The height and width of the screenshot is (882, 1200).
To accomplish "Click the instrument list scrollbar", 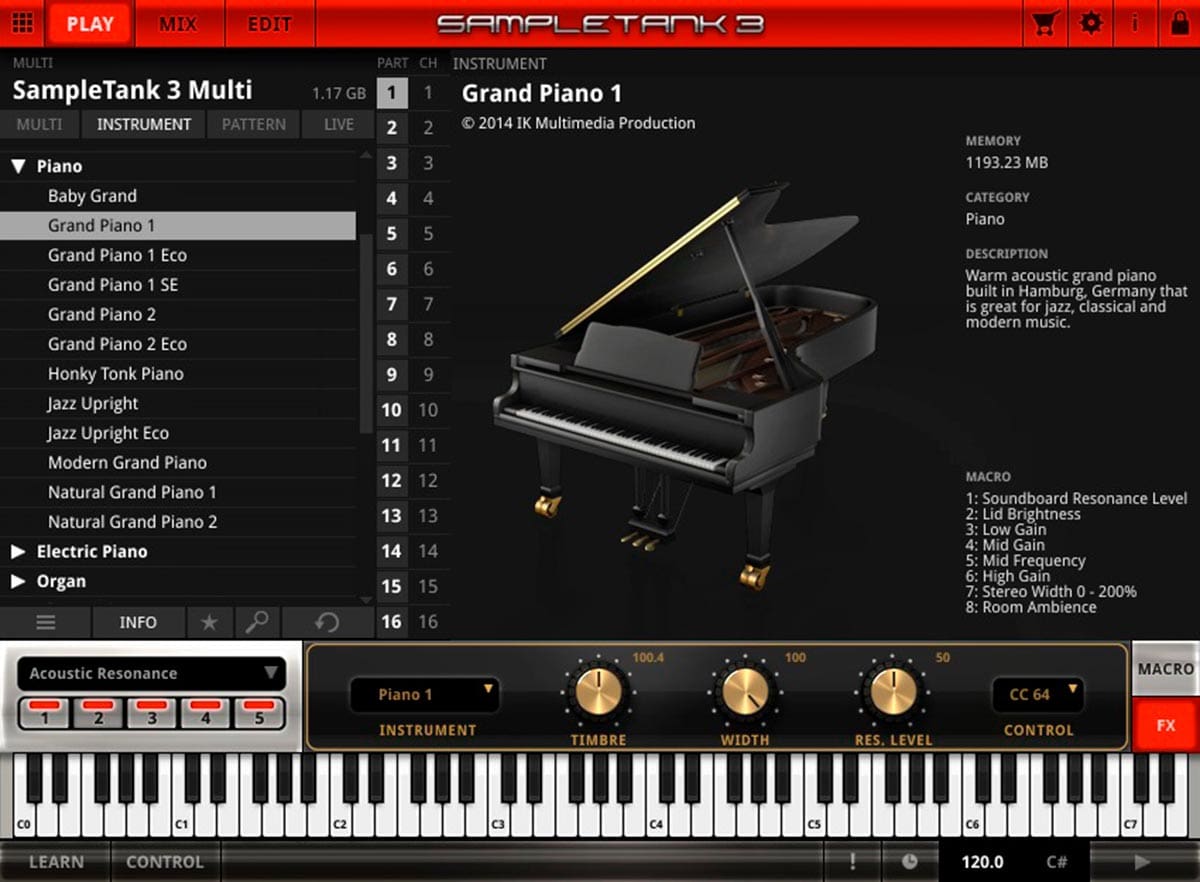I will (x=366, y=335).
